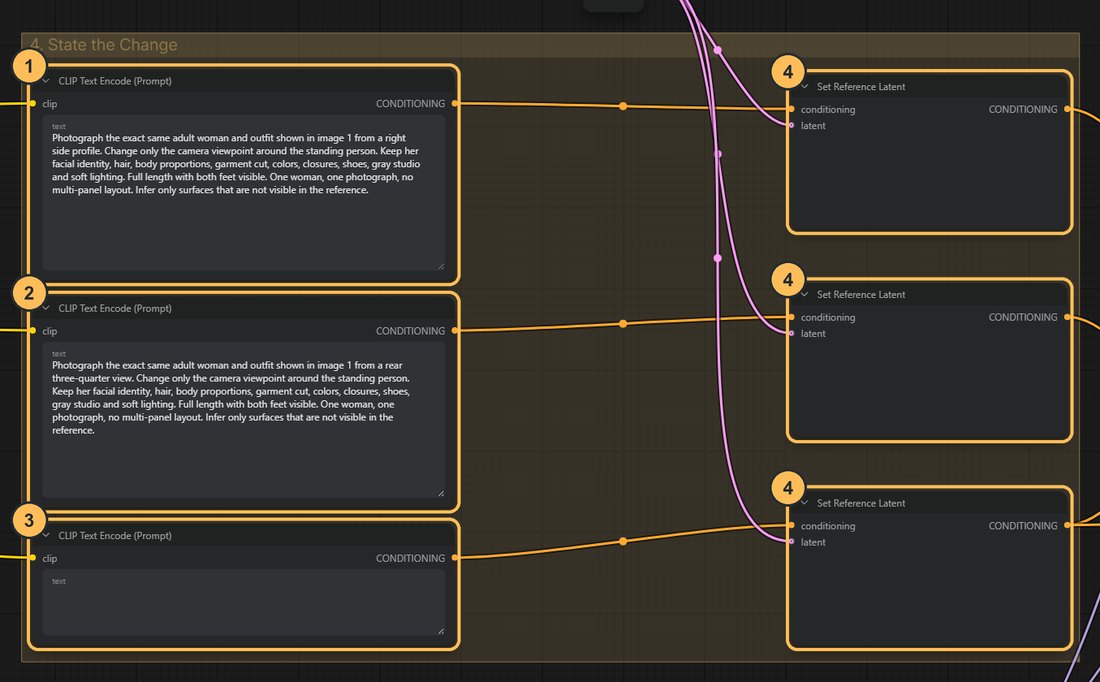
Task: Collapse the CLIP node with right side profile prompt
Action: click(x=46, y=81)
